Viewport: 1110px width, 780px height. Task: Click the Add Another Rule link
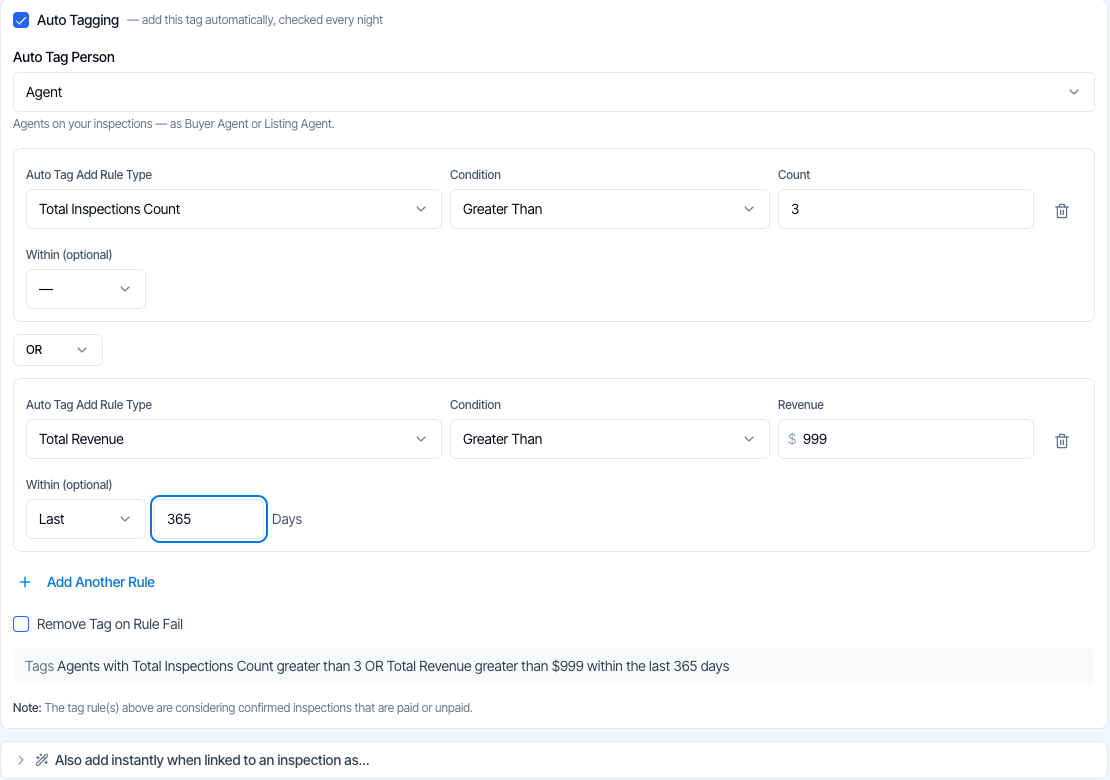(x=101, y=582)
